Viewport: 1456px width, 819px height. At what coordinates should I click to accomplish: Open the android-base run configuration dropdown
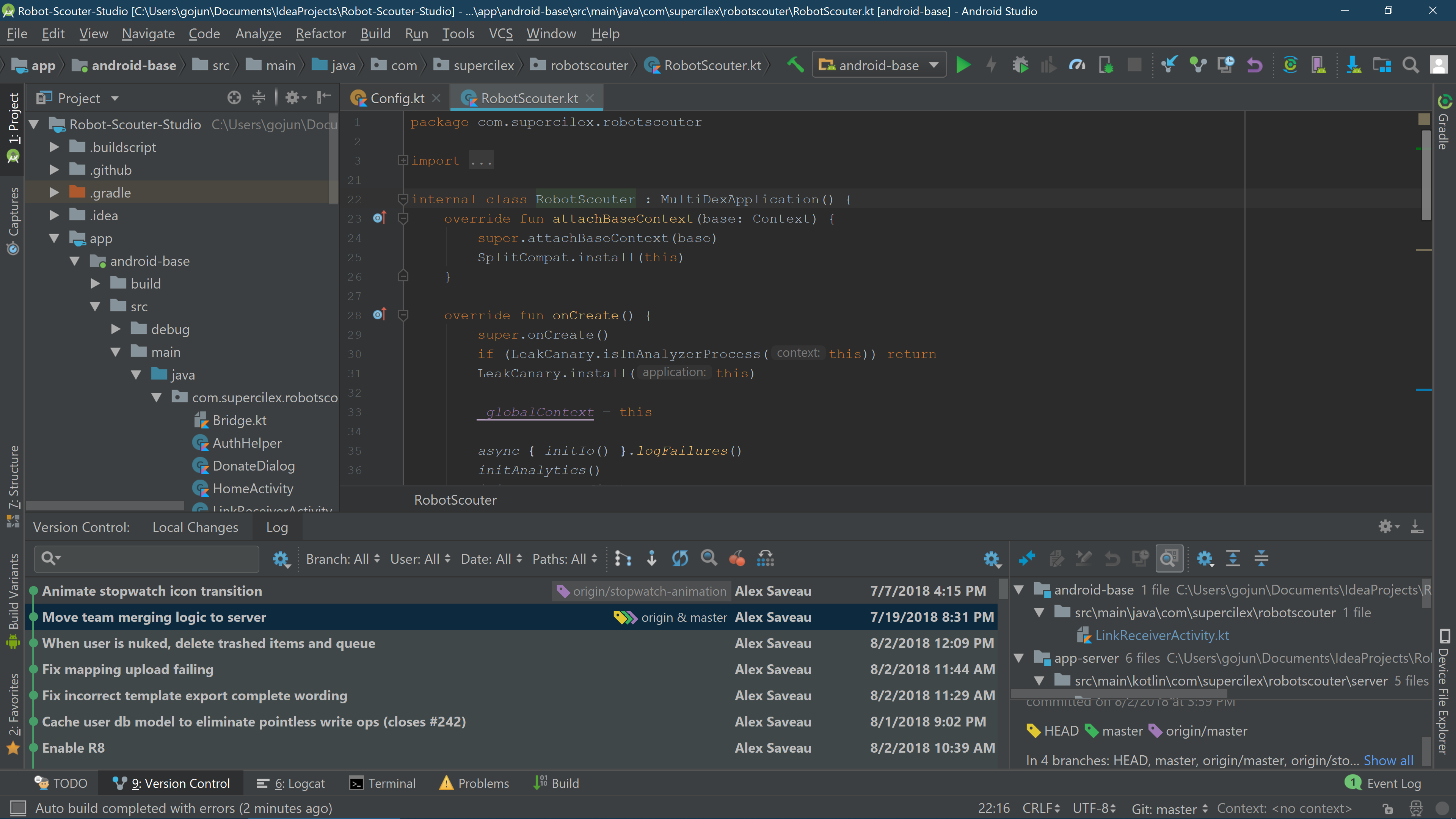click(x=879, y=65)
